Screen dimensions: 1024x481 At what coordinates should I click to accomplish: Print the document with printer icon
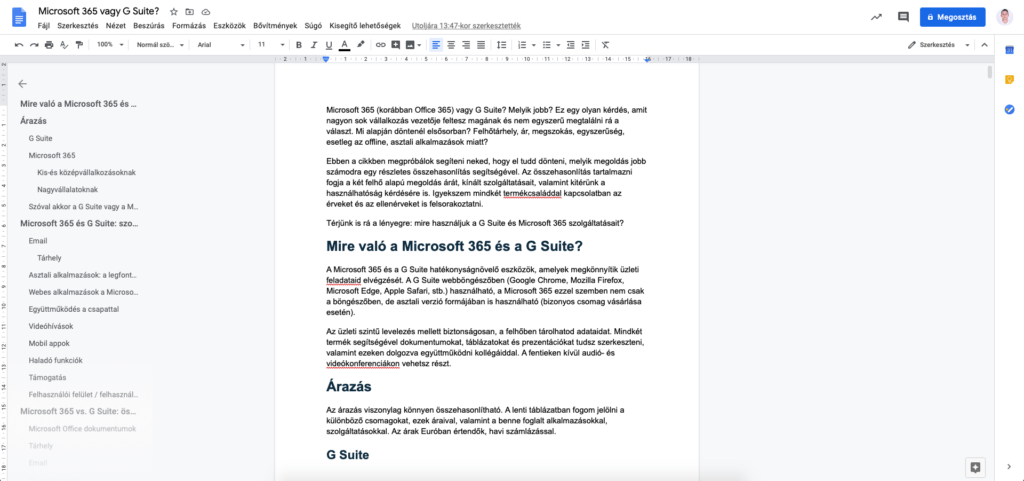48,45
